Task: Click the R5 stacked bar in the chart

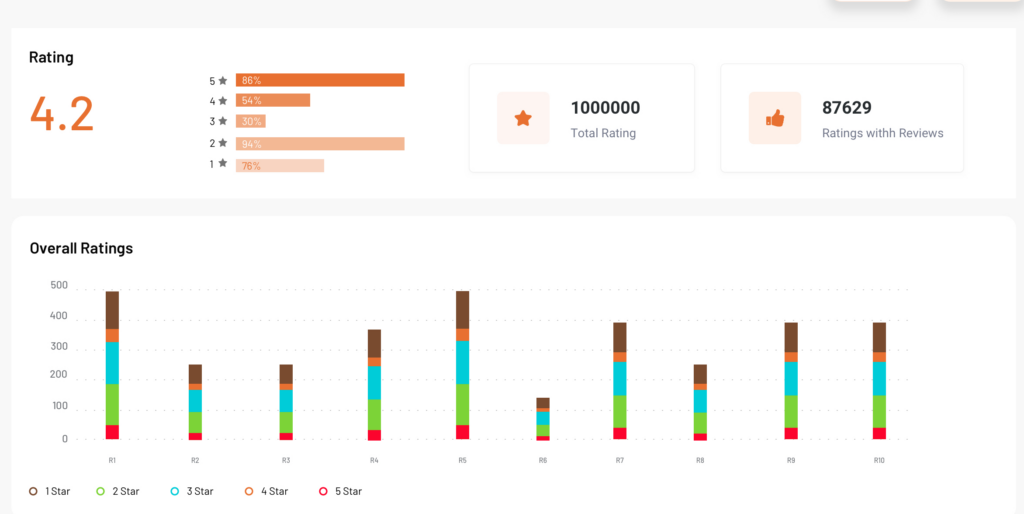Action: pos(462,365)
